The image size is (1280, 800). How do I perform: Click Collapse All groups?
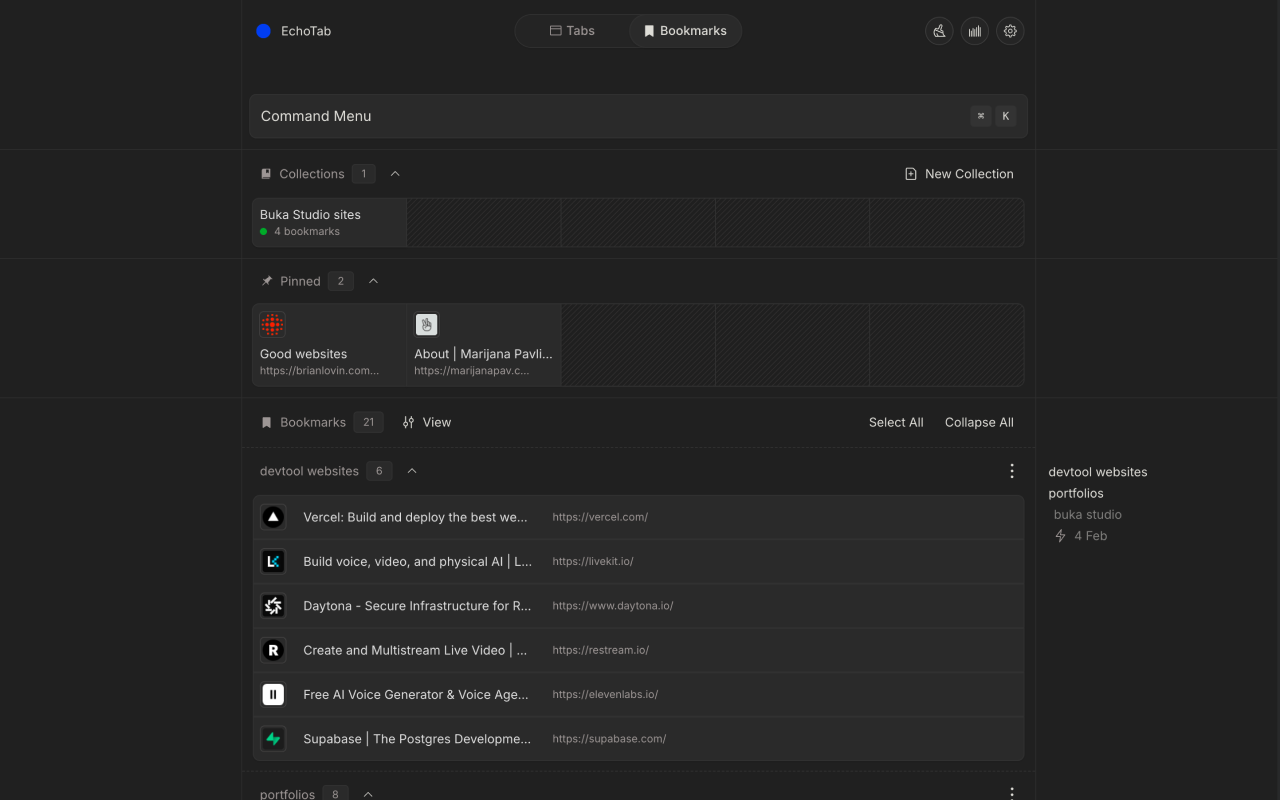coord(979,422)
